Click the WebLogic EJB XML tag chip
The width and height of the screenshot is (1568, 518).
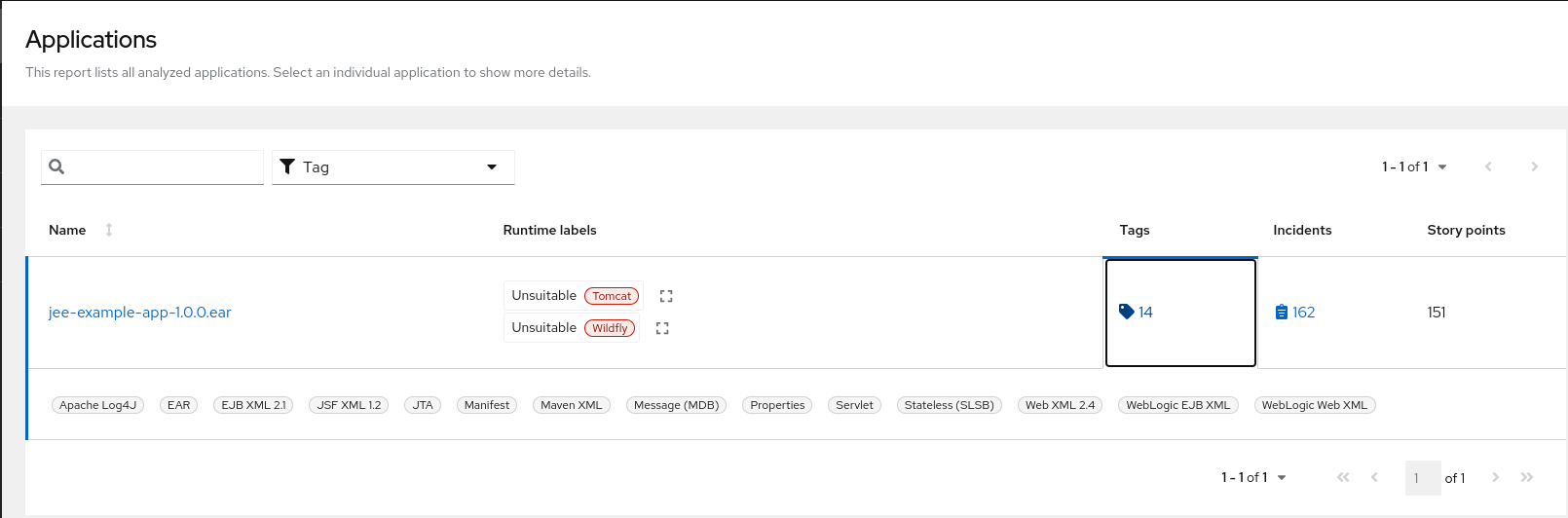click(x=1177, y=405)
